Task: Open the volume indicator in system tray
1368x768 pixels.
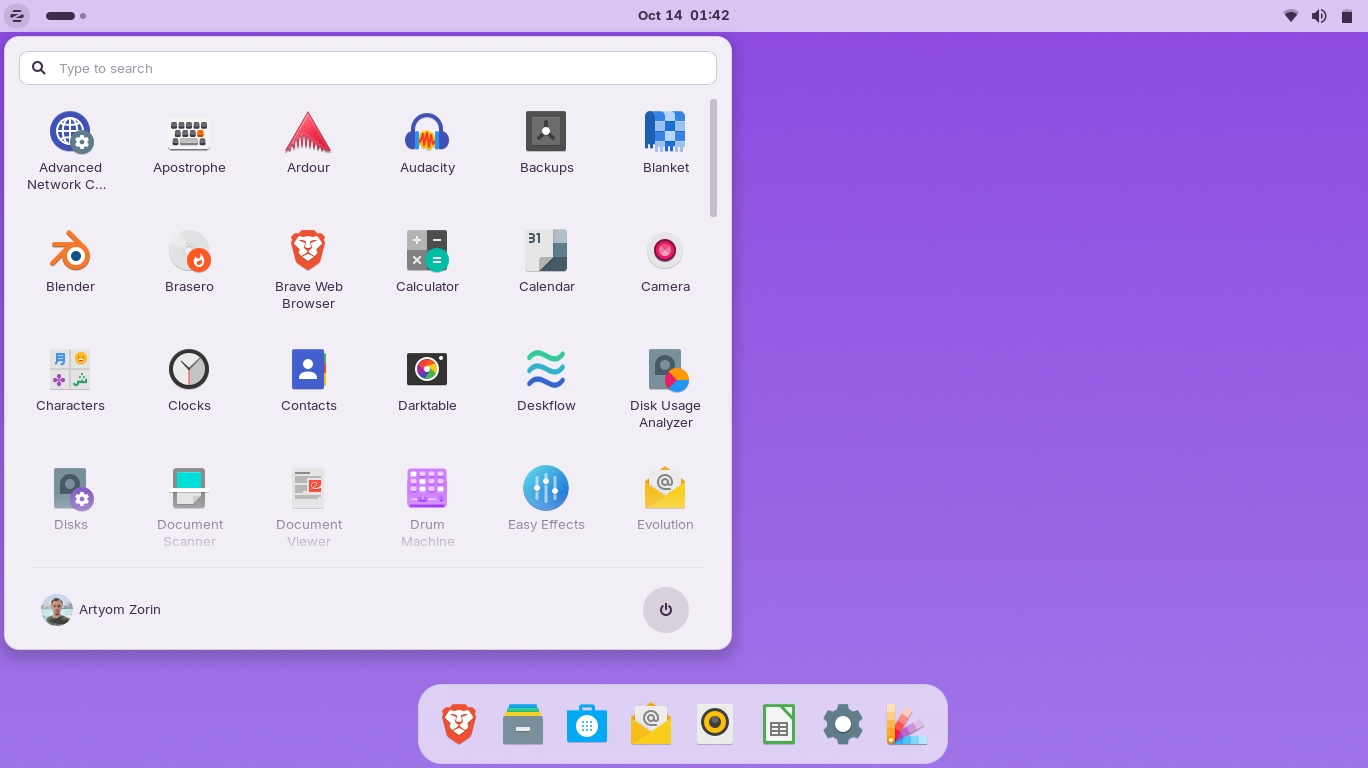Action: (1319, 16)
